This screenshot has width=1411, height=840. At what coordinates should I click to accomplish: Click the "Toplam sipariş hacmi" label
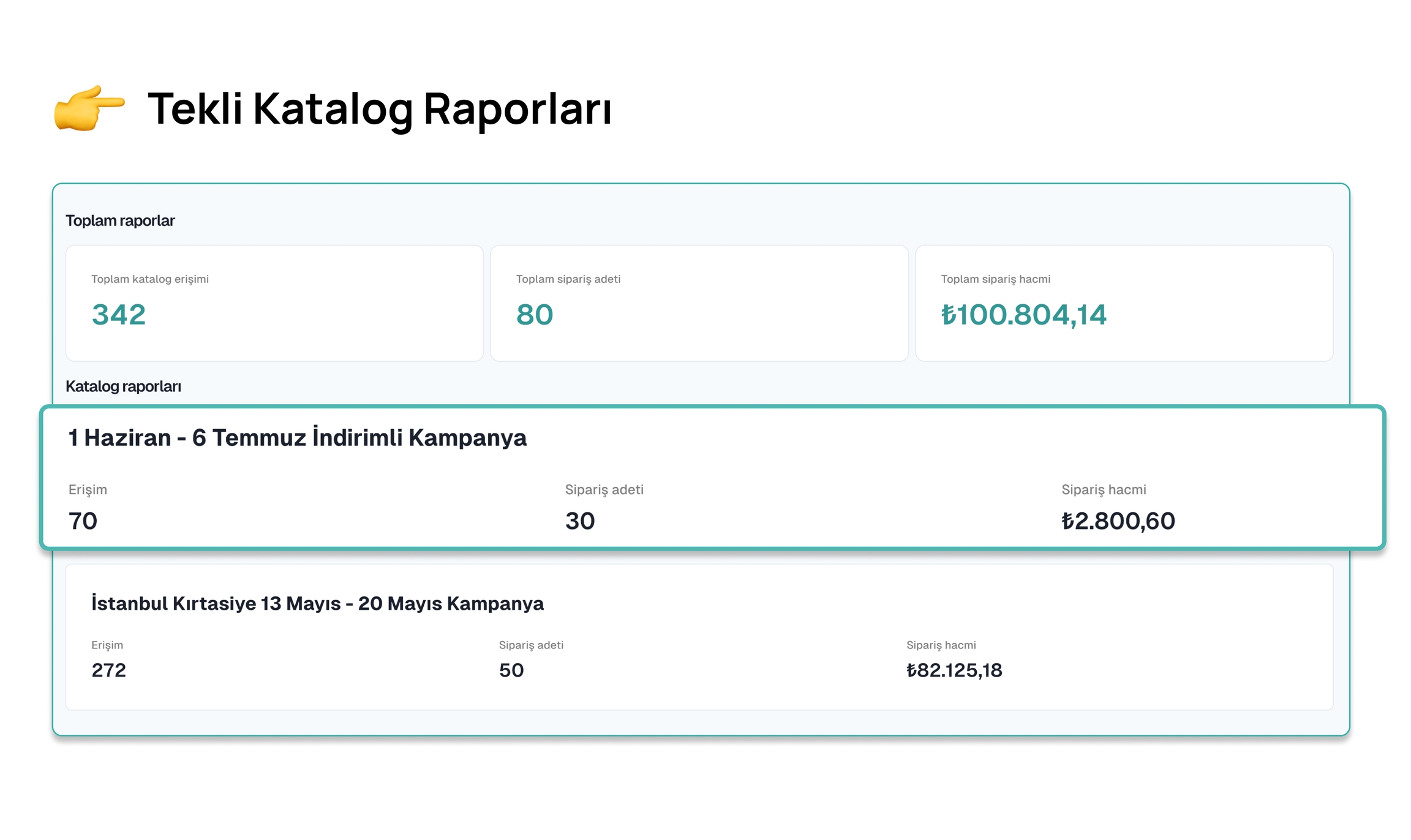click(x=995, y=279)
